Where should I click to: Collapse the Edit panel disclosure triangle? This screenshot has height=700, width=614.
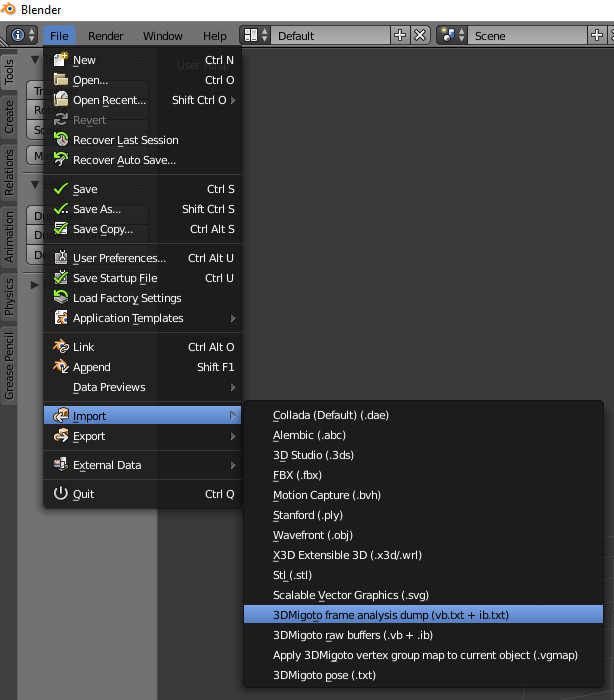pyautogui.click(x=35, y=184)
